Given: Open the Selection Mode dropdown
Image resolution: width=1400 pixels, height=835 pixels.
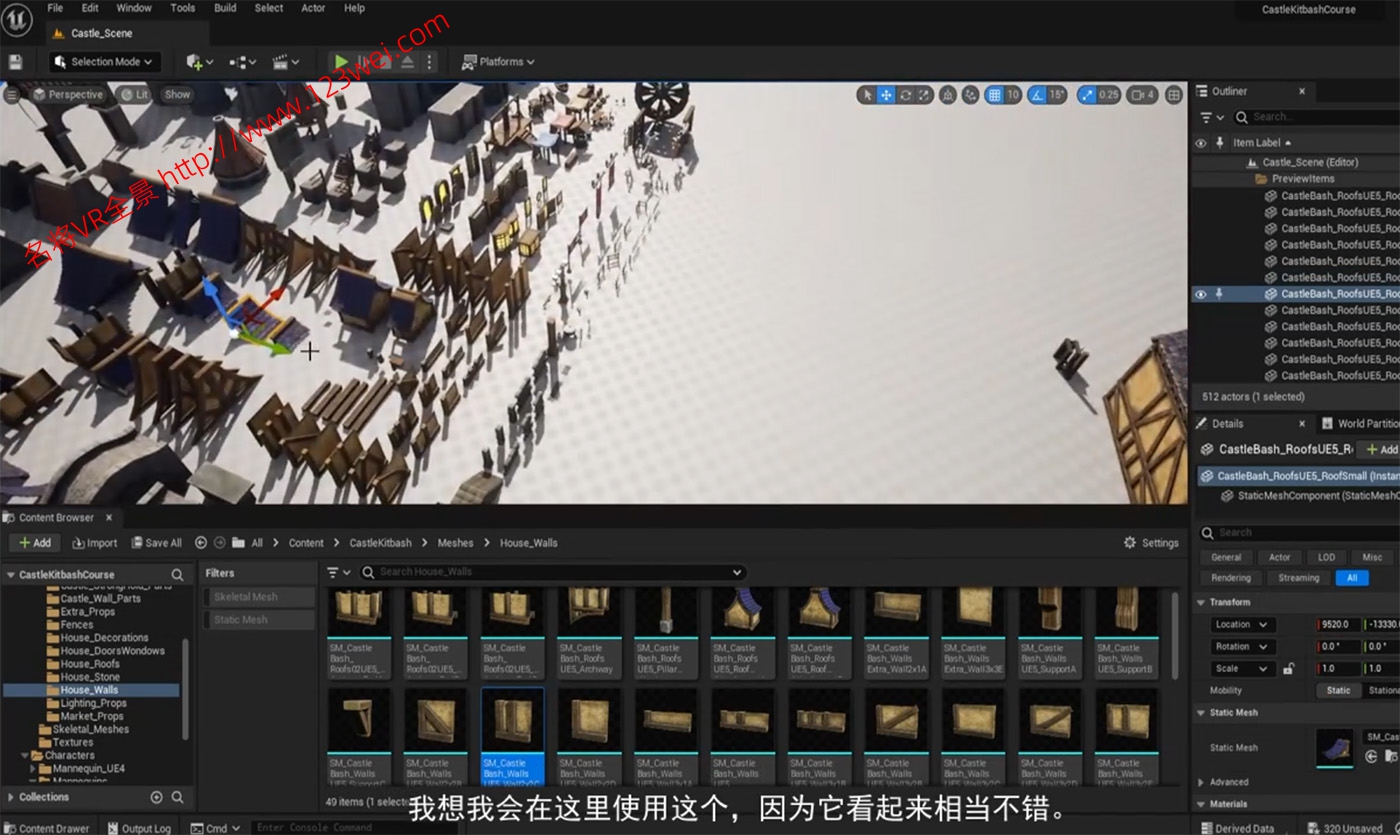Looking at the screenshot, I should coord(104,61).
